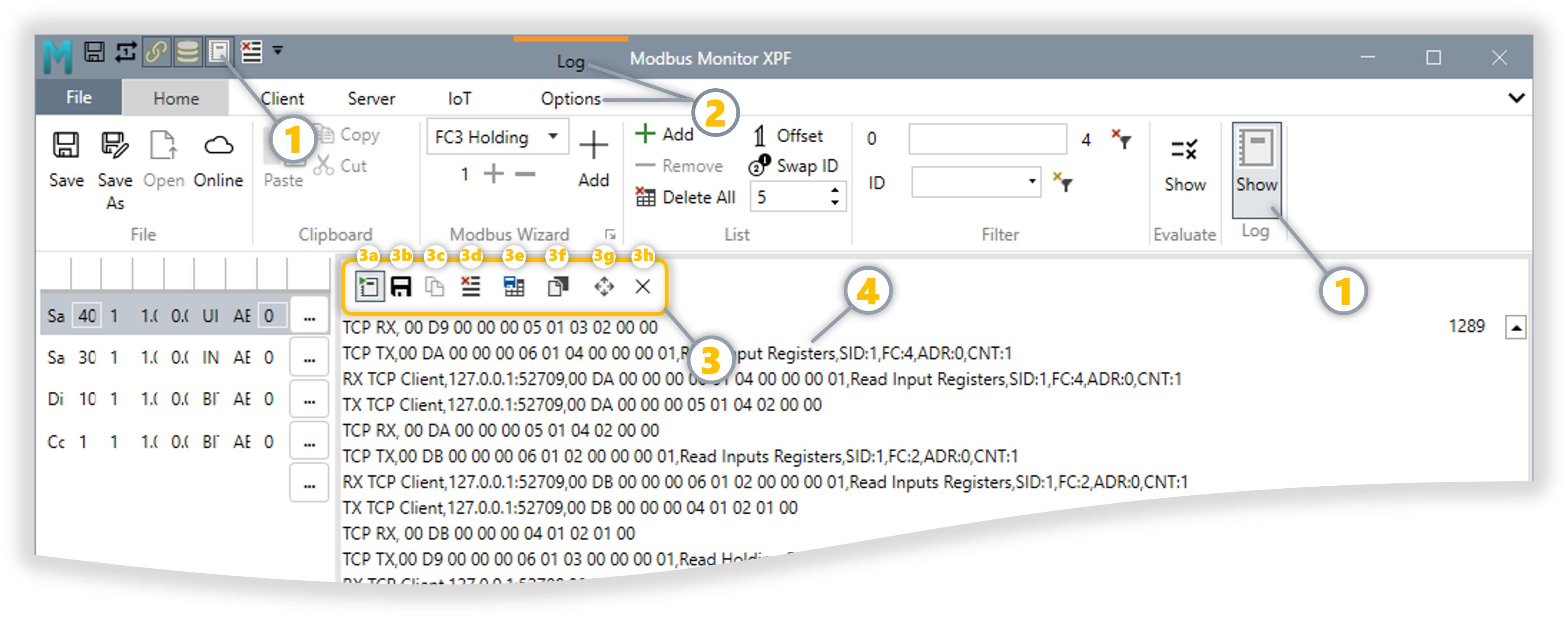
Task: Click the save log floppy icon in the log toolbar
Action: [x=400, y=287]
